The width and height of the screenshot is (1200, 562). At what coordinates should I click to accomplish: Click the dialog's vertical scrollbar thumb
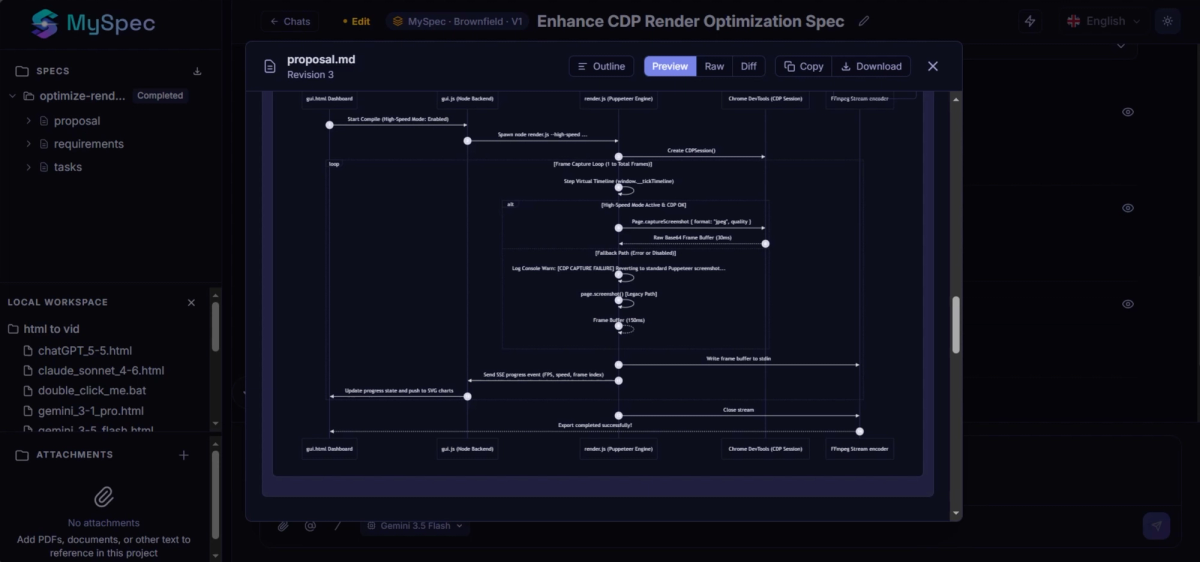click(x=956, y=324)
